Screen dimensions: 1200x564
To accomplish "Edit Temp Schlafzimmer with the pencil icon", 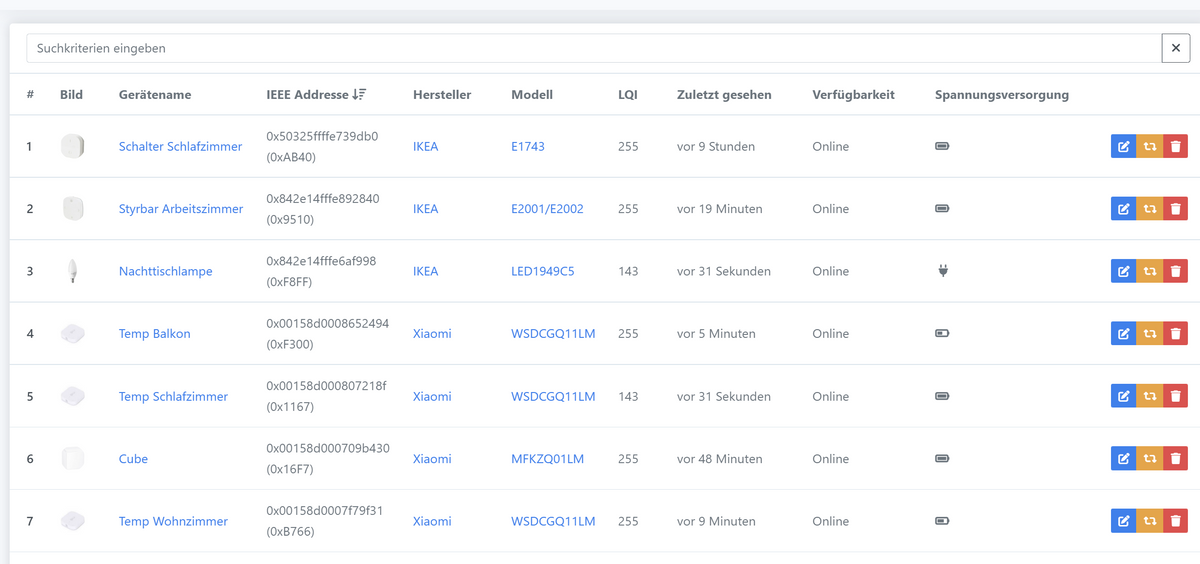I will pos(1123,396).
